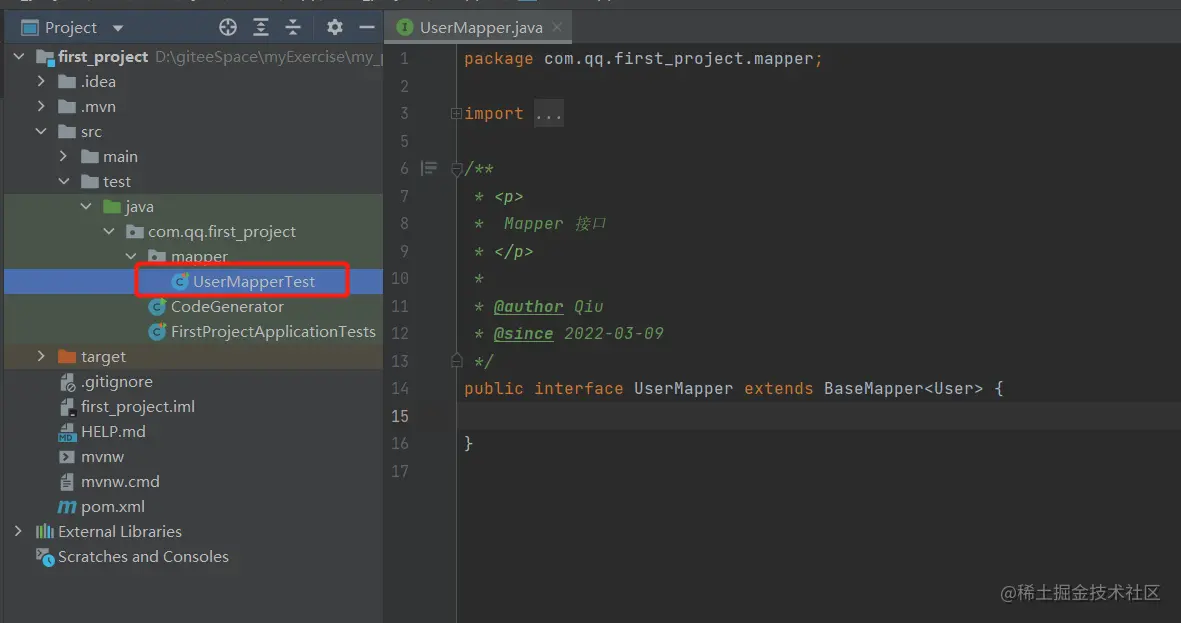Expand the main folder
1181x623 pixels.
coord(64,156)
